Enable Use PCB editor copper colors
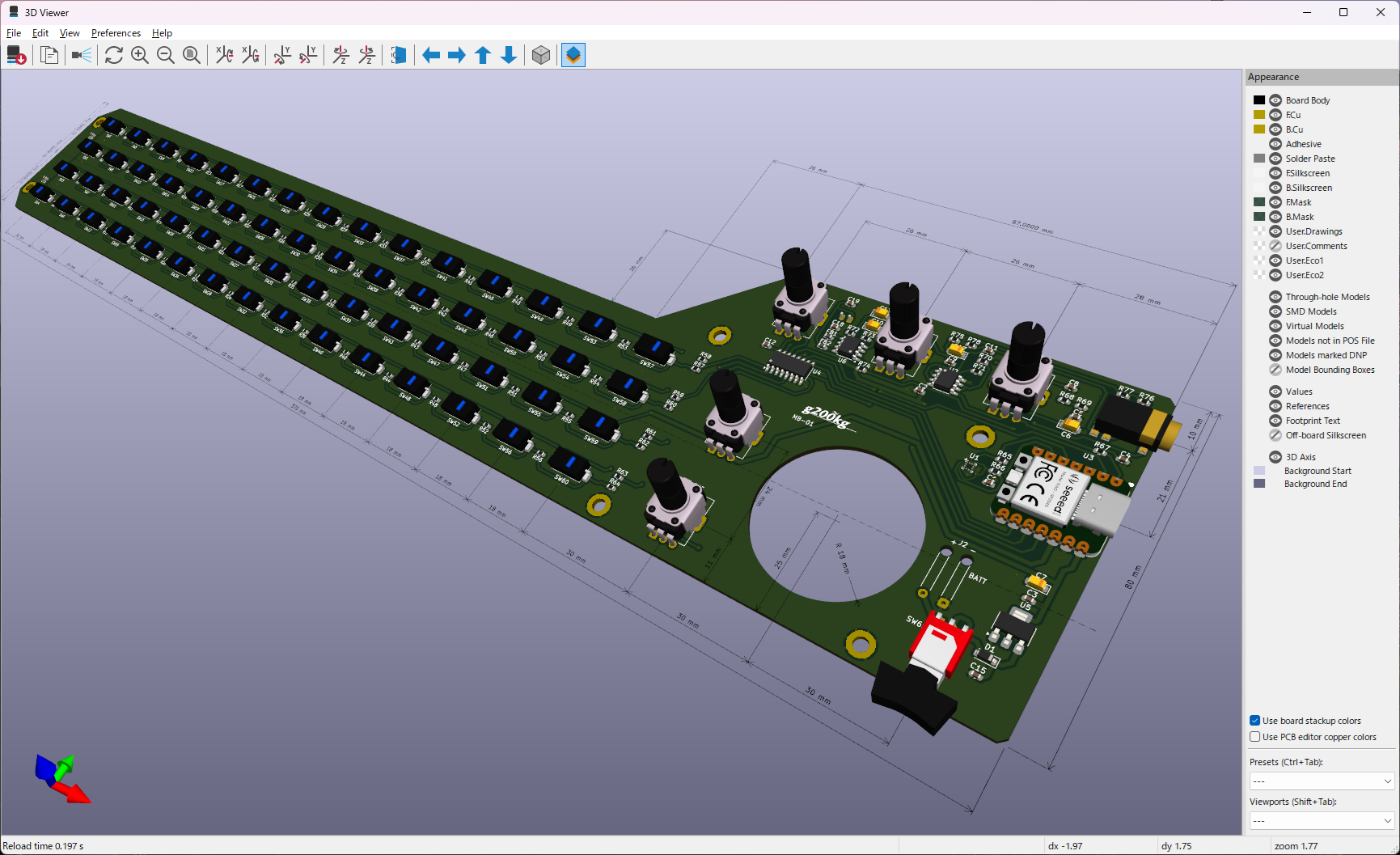The height and width of the screenshot is (855, 1400). (1255, 737)
